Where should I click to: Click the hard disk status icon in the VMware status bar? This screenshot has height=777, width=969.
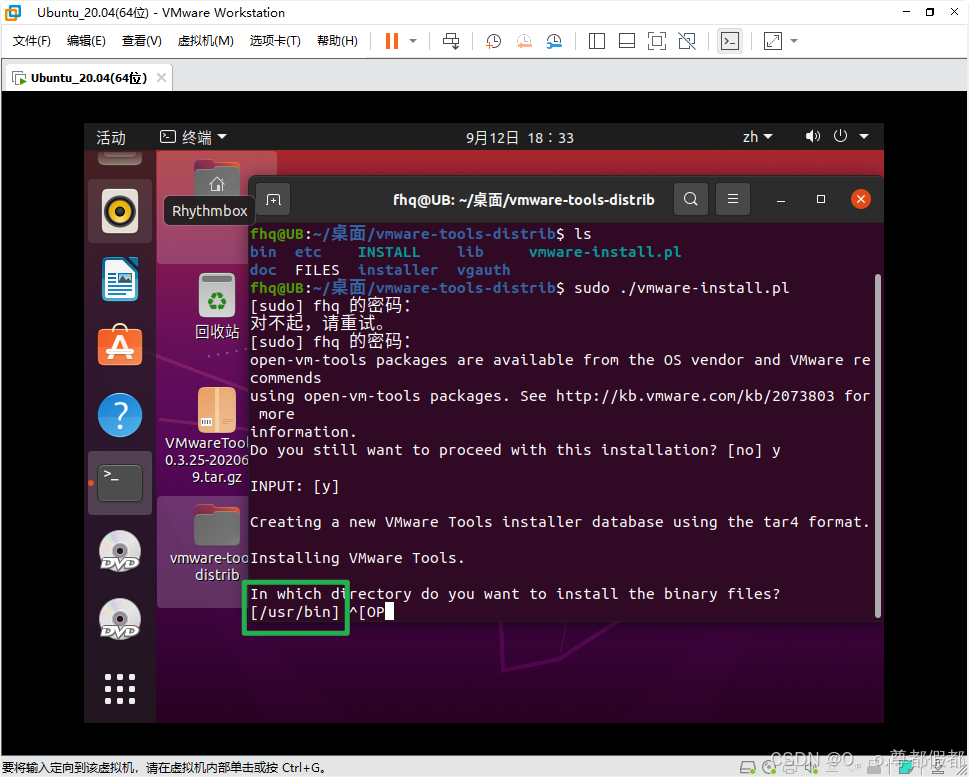(x=748, y=768)
